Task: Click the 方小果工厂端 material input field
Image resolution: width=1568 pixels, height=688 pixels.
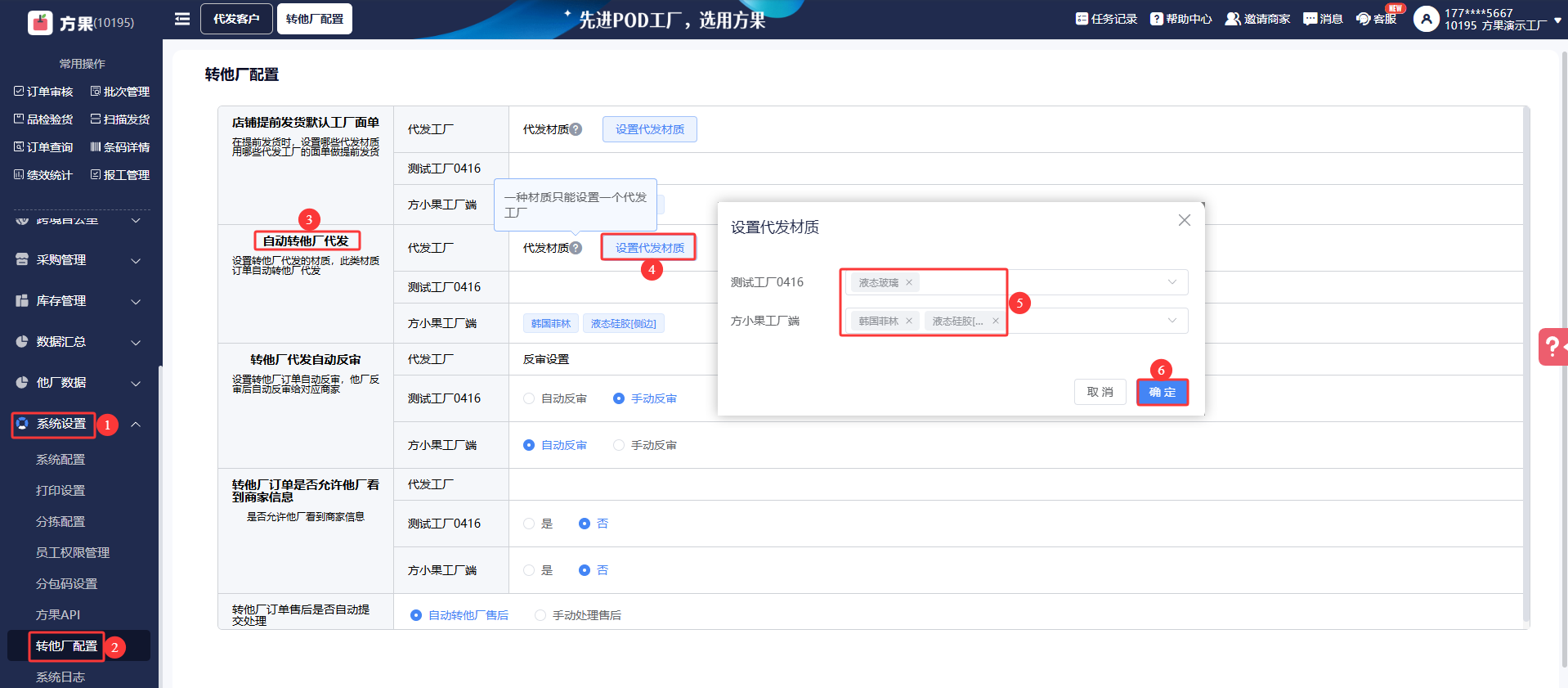Action: pos(1087,321)
